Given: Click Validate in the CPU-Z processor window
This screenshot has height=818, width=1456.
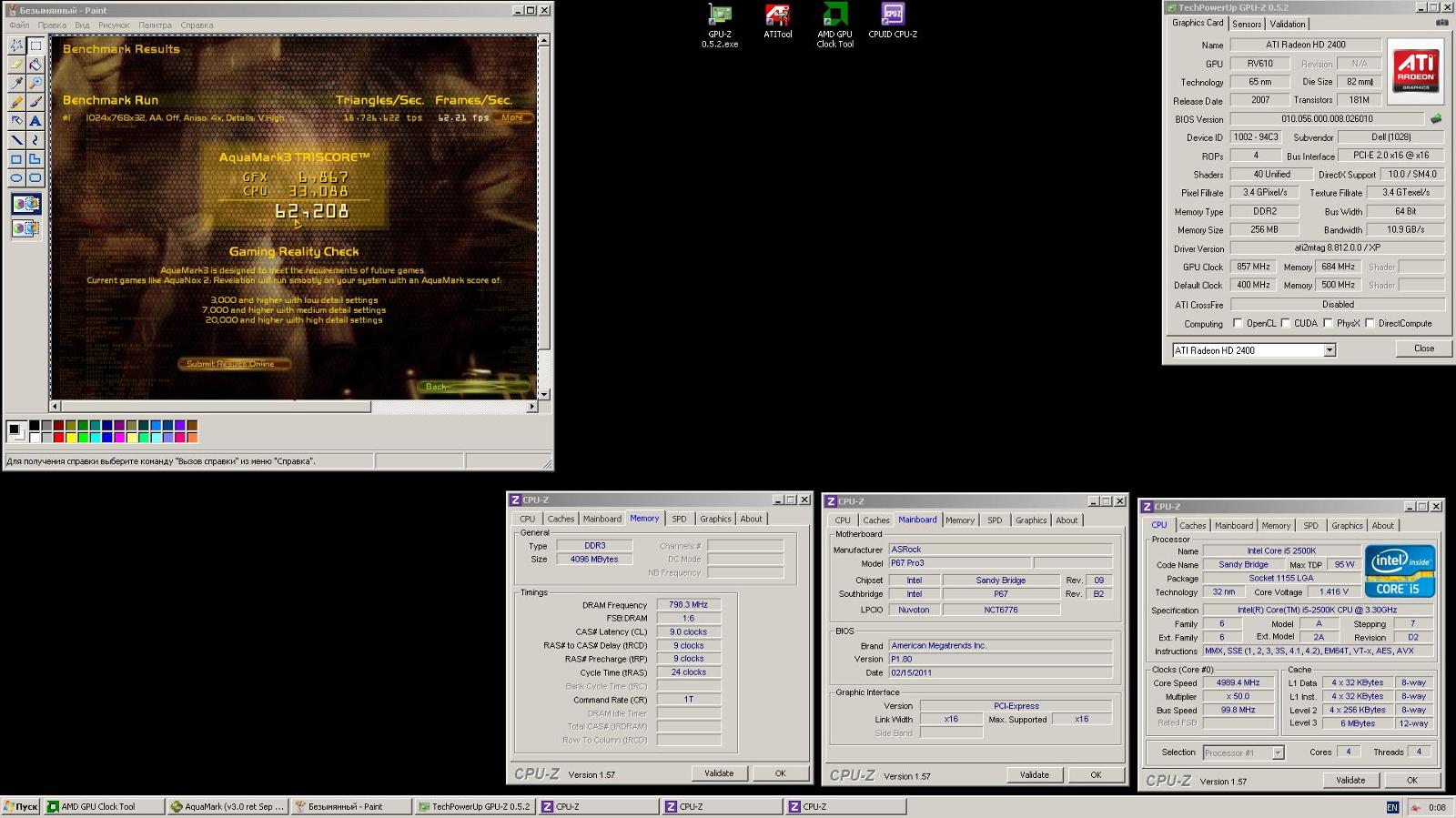Looking at the screenshot, I should 1350,780.
